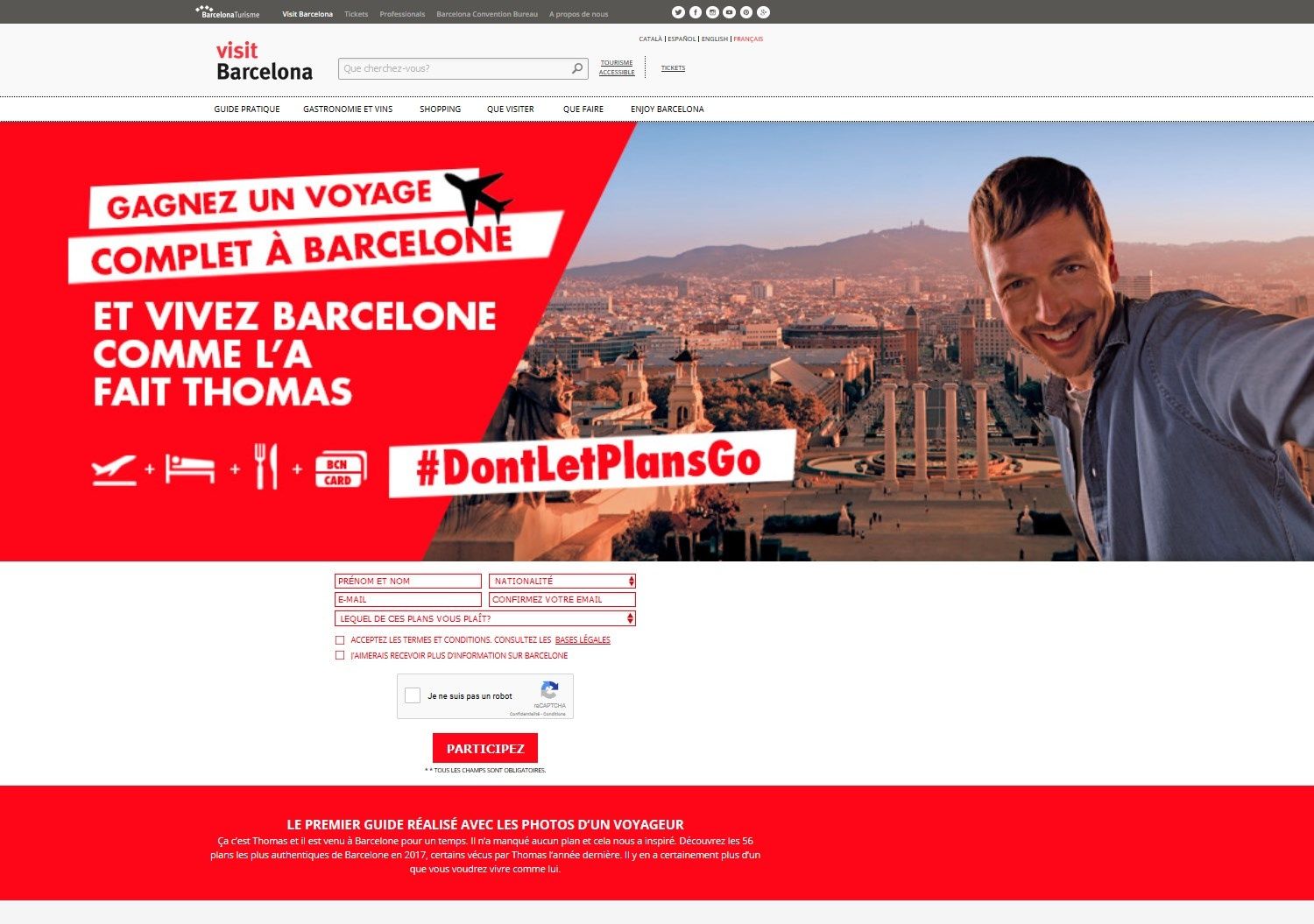Open the Facebook social icon

pyautogui.click(x=696, y=12)
